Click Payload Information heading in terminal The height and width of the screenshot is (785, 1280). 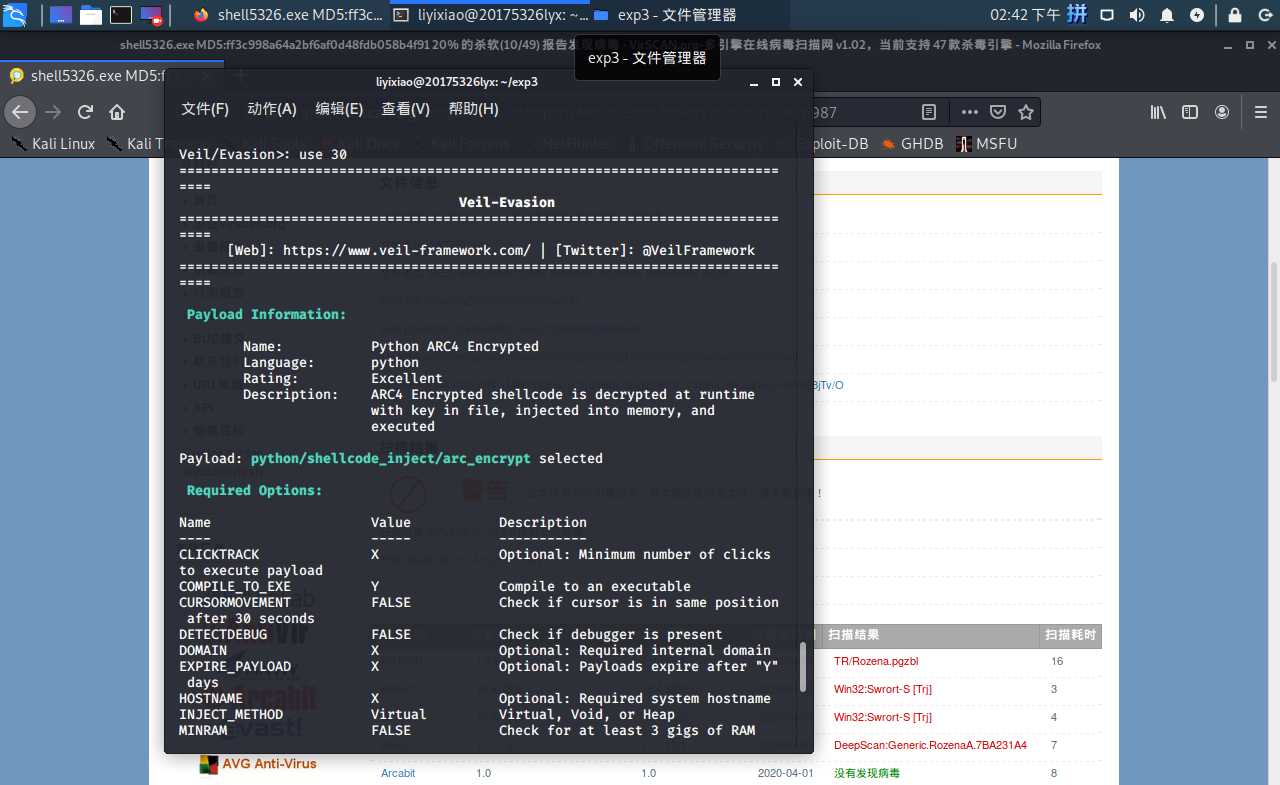[x=267, y=314]
